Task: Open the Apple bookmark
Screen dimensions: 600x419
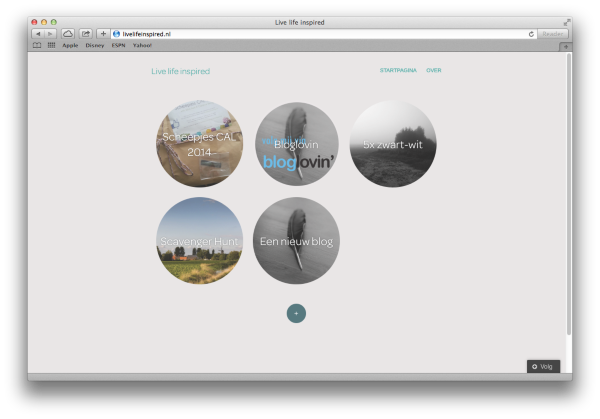Action: click(70, 45)
